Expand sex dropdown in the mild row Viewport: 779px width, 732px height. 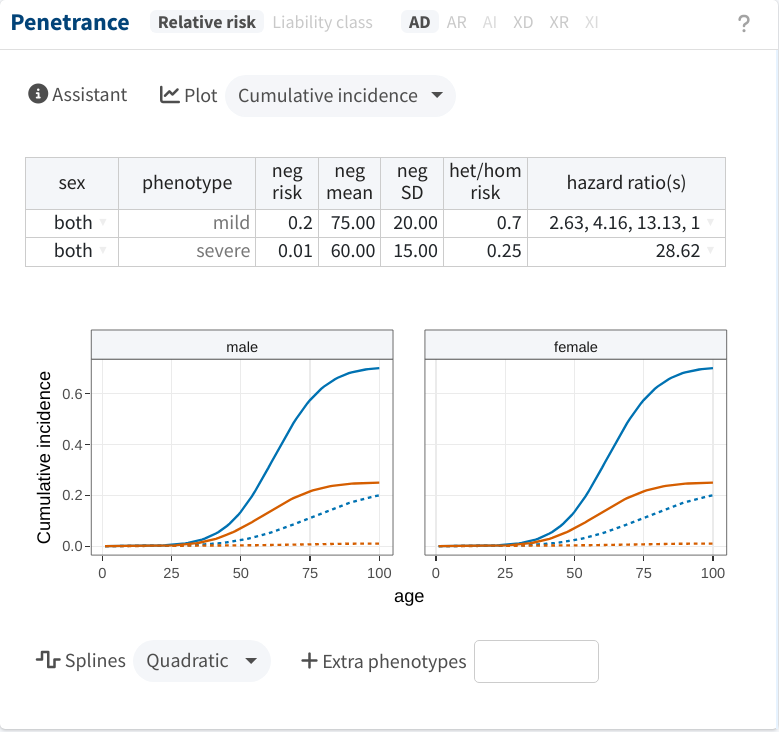pyautogui.click(x=103, y=222)
